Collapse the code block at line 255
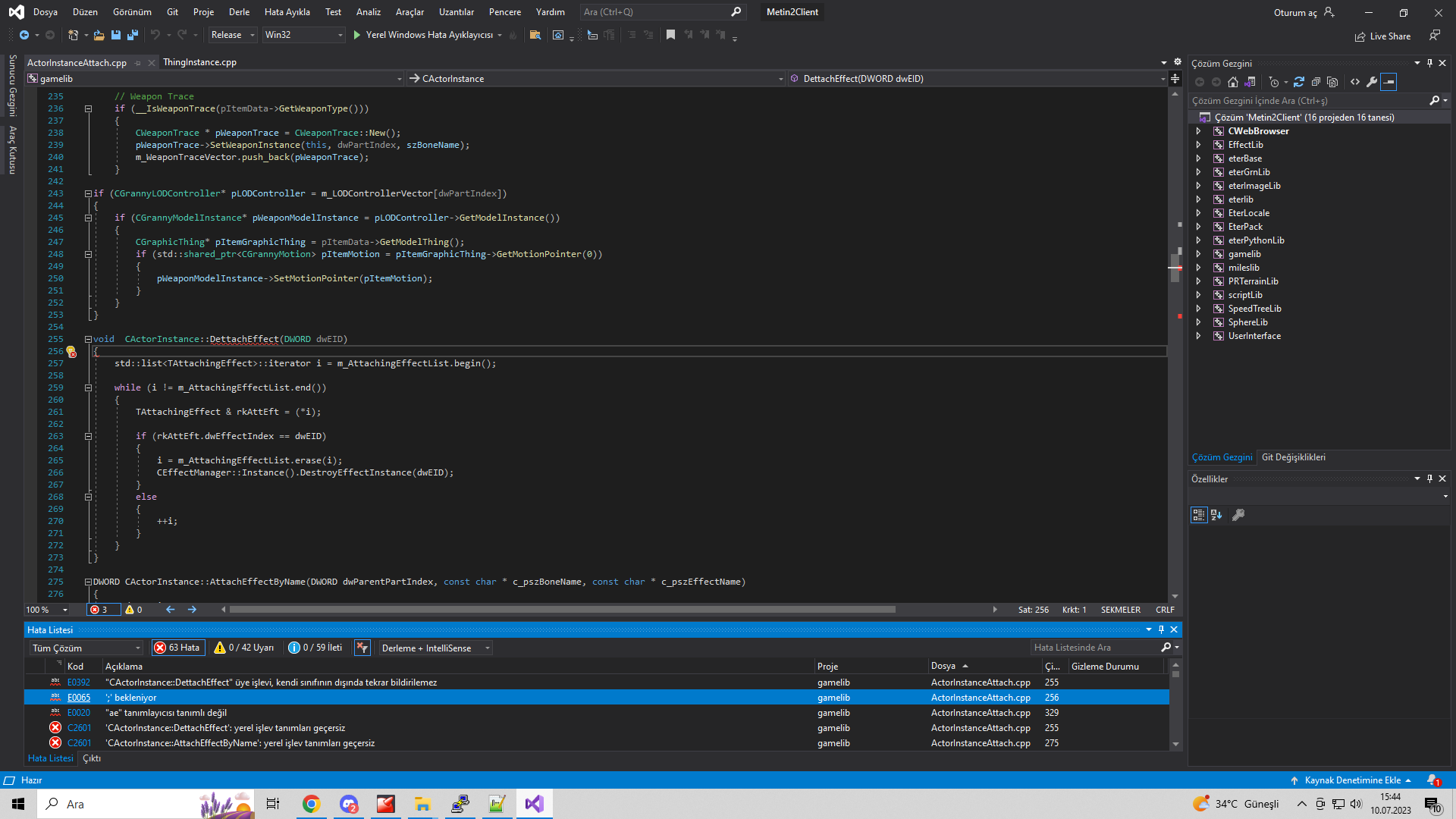 [88, 340]
